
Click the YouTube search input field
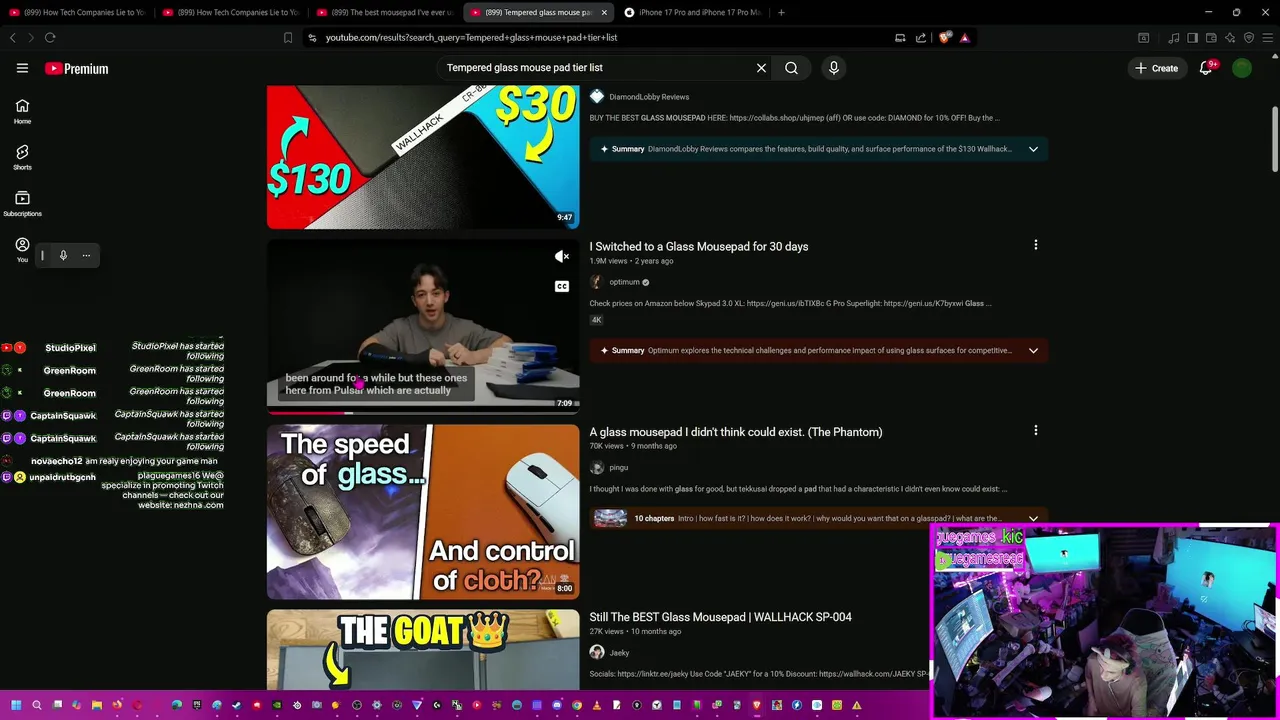point(598,68)
